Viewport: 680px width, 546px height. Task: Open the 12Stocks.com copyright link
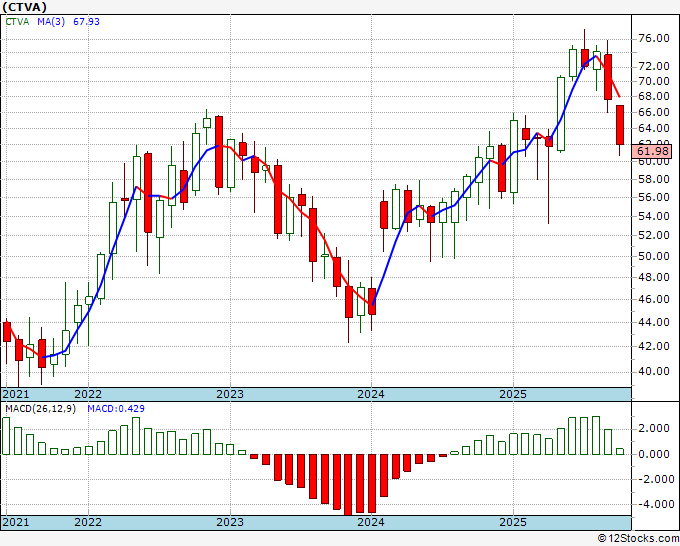click(x=638, y=539)
